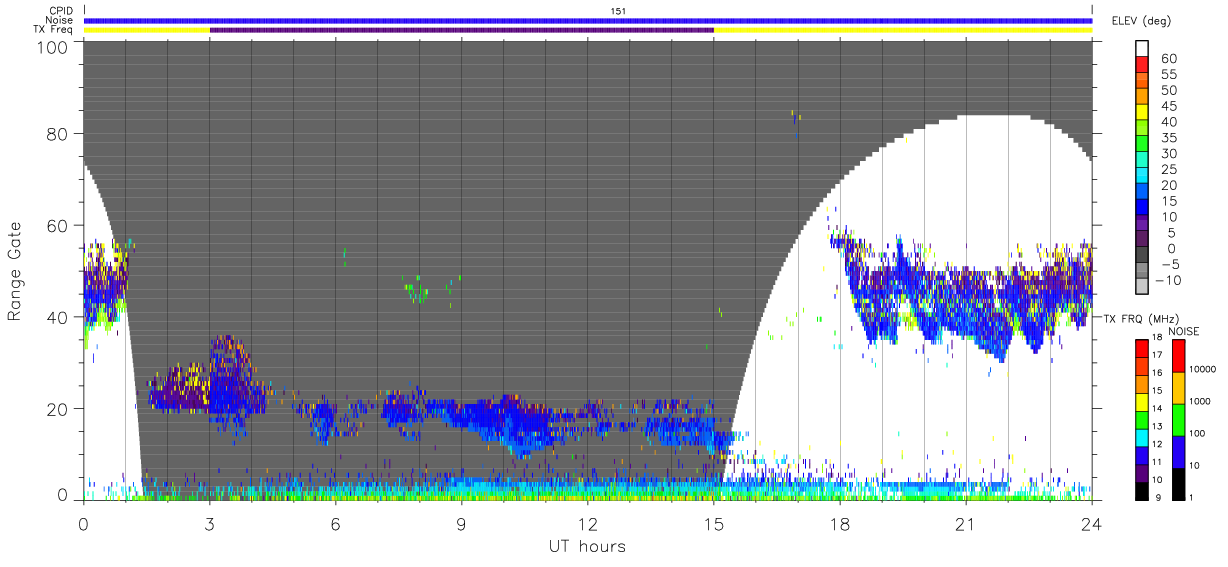This screenshot has width=1228, height=567.
Task: Pick the black bottom swatch of the TX FRQ colorbar
Action: [1142, 492]
